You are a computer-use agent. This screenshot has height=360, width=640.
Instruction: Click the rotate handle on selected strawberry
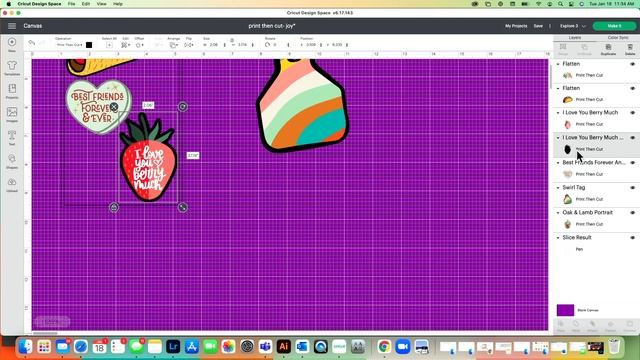click(x=182, y=107)
